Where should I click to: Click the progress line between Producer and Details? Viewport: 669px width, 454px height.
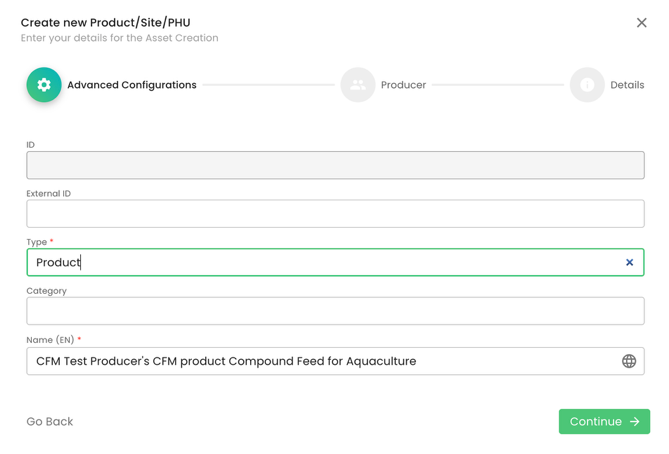[x=497, y=85]
